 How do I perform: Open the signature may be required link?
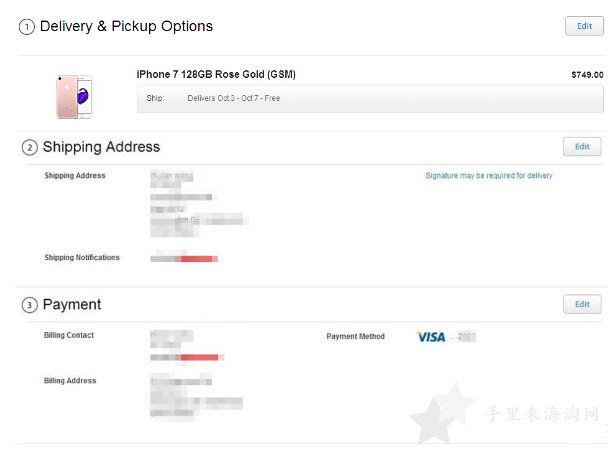[489, 176]
